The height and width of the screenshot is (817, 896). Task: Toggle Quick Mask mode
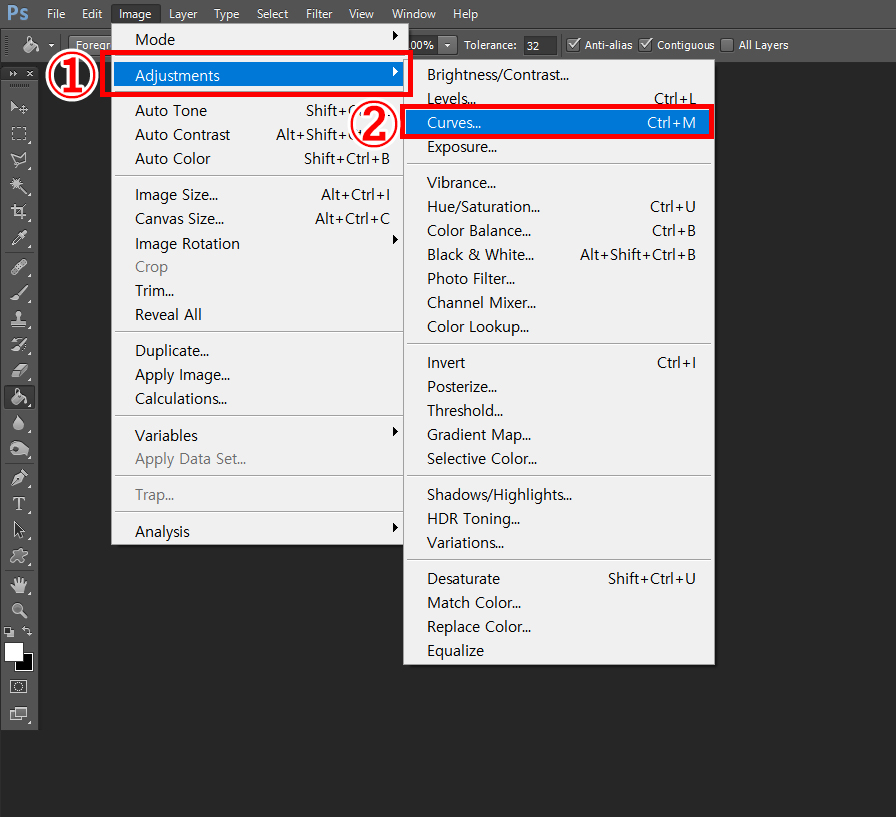pyautogui.click(x=19, y=687)
